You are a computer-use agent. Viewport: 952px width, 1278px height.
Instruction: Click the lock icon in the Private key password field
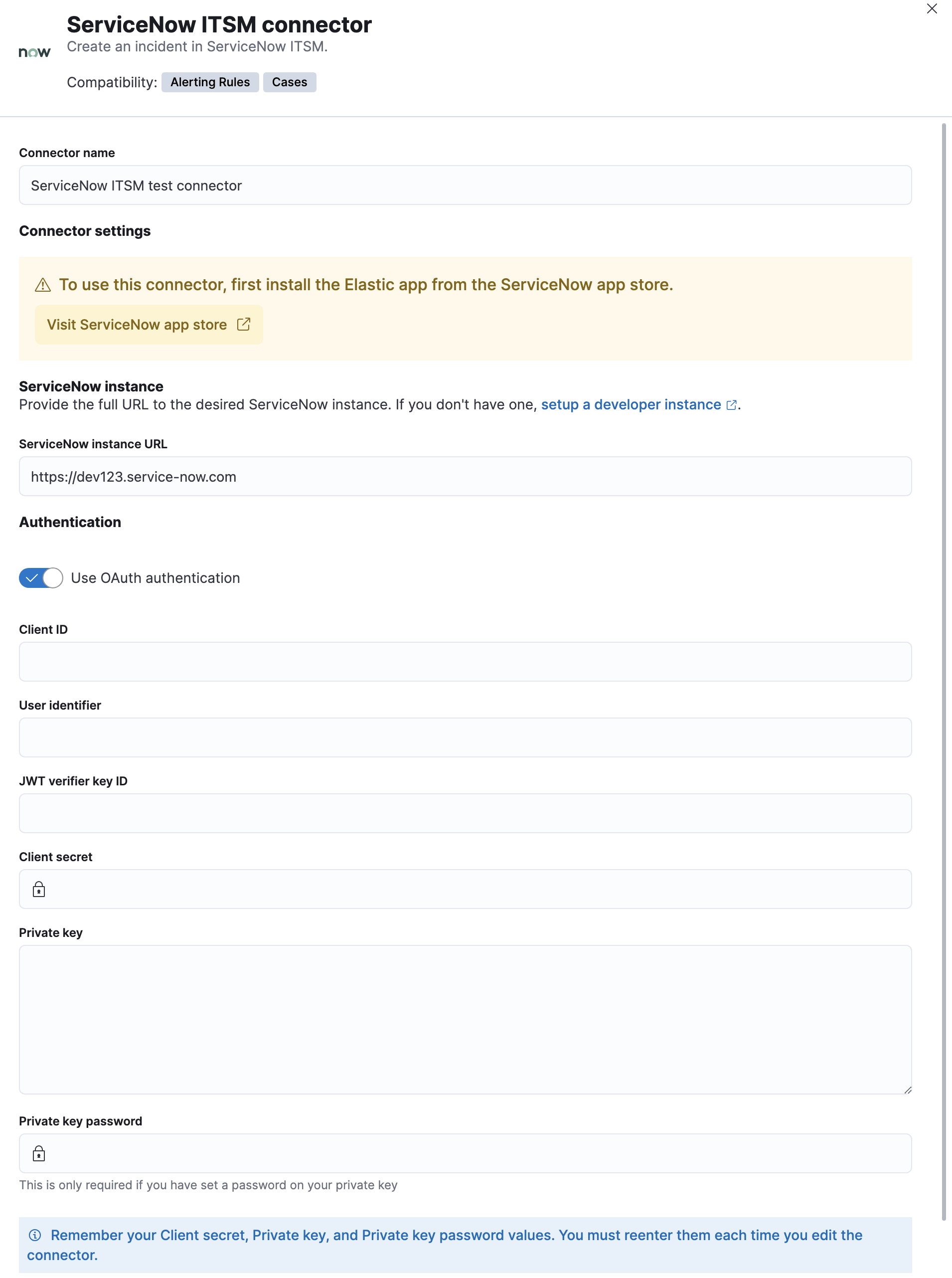(x=38, y=1153)
